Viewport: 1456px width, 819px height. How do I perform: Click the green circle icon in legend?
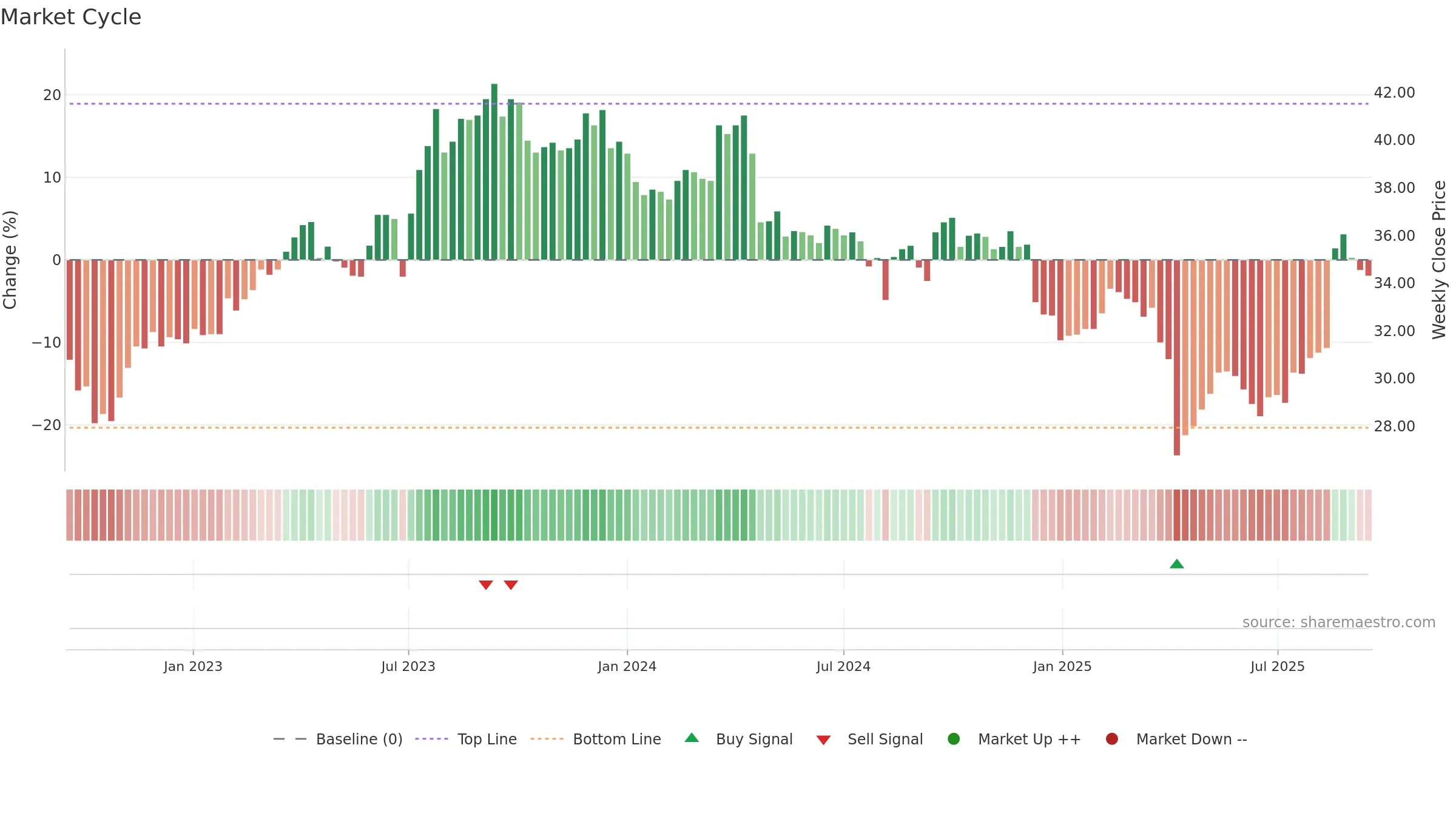[x=954, y=739]
